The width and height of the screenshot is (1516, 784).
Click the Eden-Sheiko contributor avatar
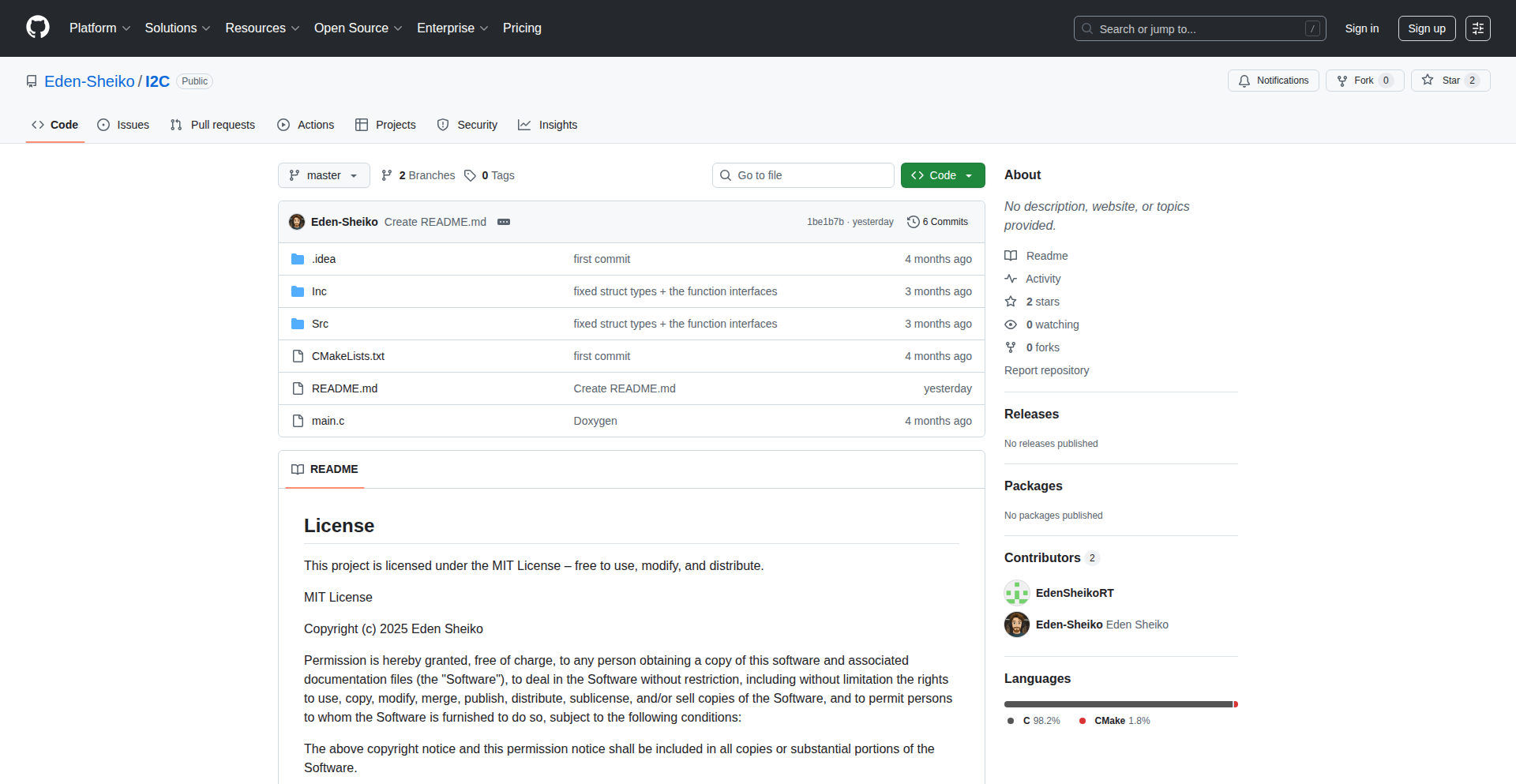pyautogui.click(x=1017, y=625)
